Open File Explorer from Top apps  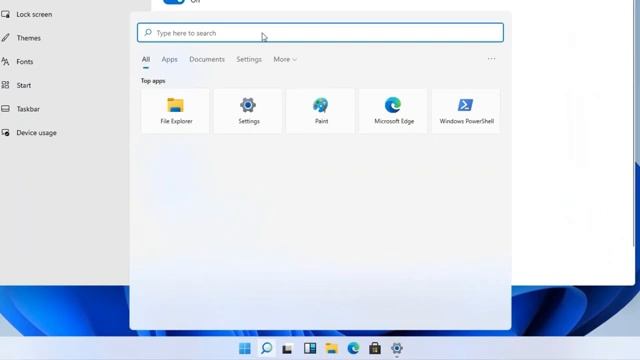tap(176, 111)
